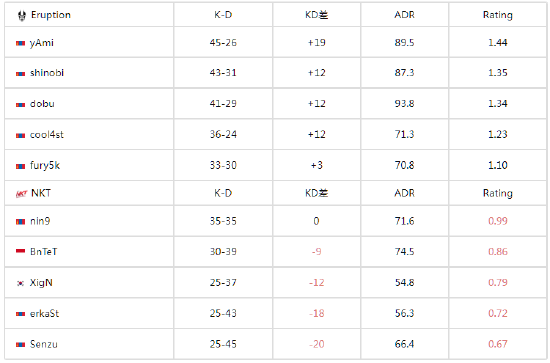Screen dimensions: 550x363
Task: Click the Eruption team logo icon
Action: [22, 15]
